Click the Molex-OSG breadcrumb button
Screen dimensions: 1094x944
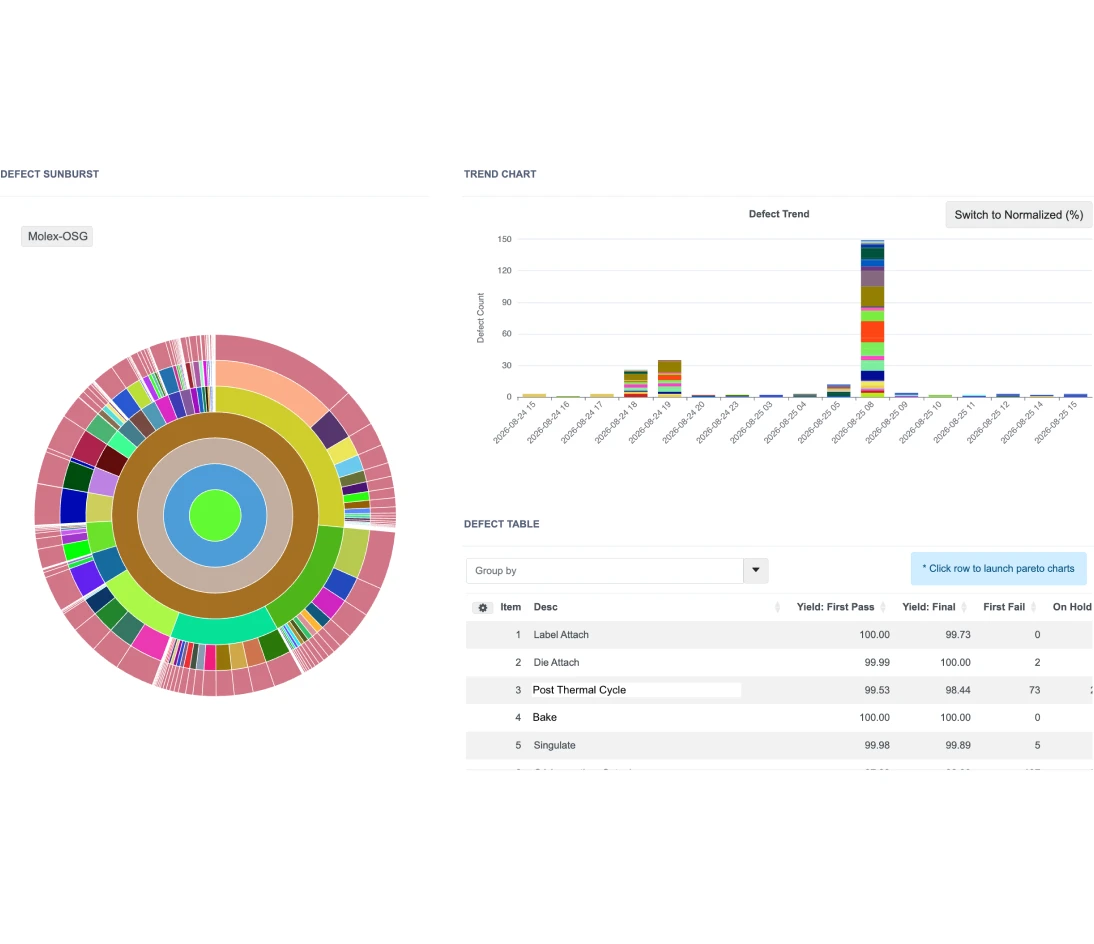click(x=57, y=237)
